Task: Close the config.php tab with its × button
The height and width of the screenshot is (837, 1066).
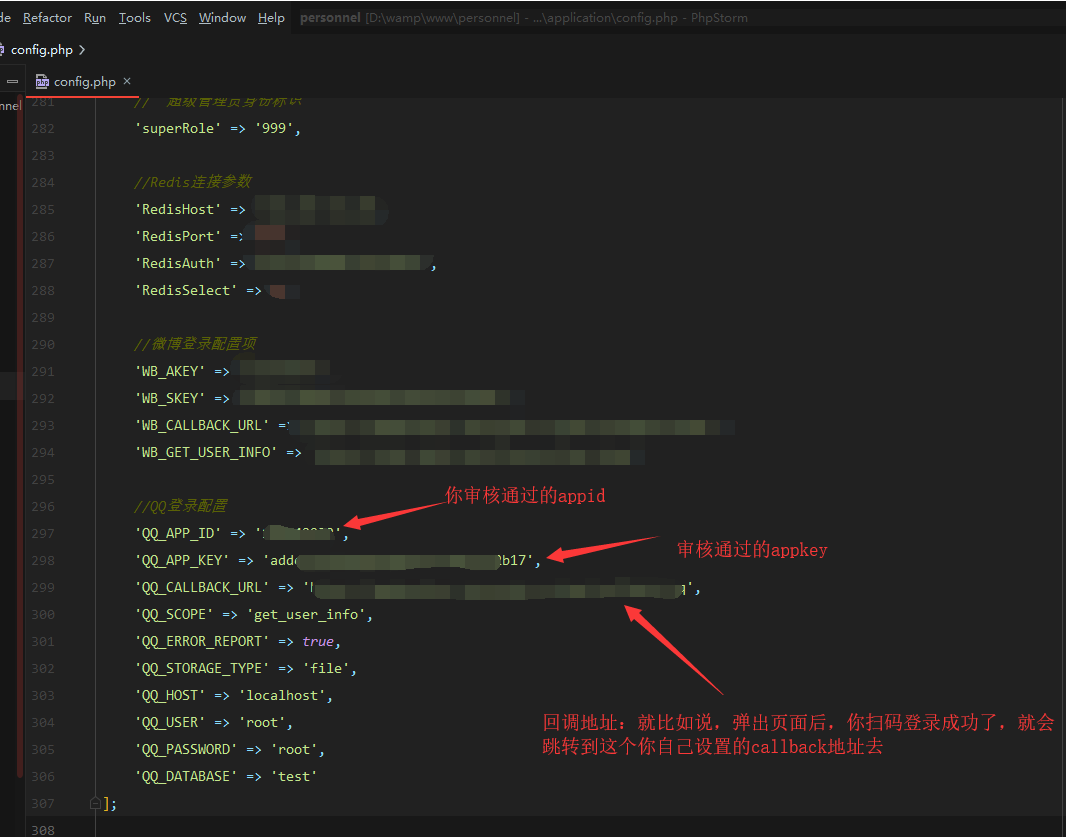Action: pyautogui.click(x=126, y=81)
